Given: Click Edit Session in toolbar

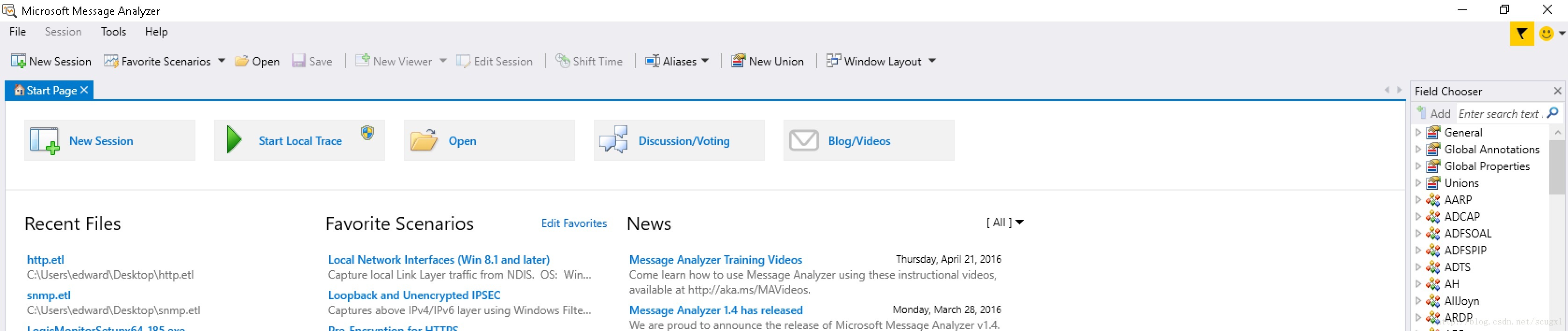Looking at the screenshot, I should 495,61.
